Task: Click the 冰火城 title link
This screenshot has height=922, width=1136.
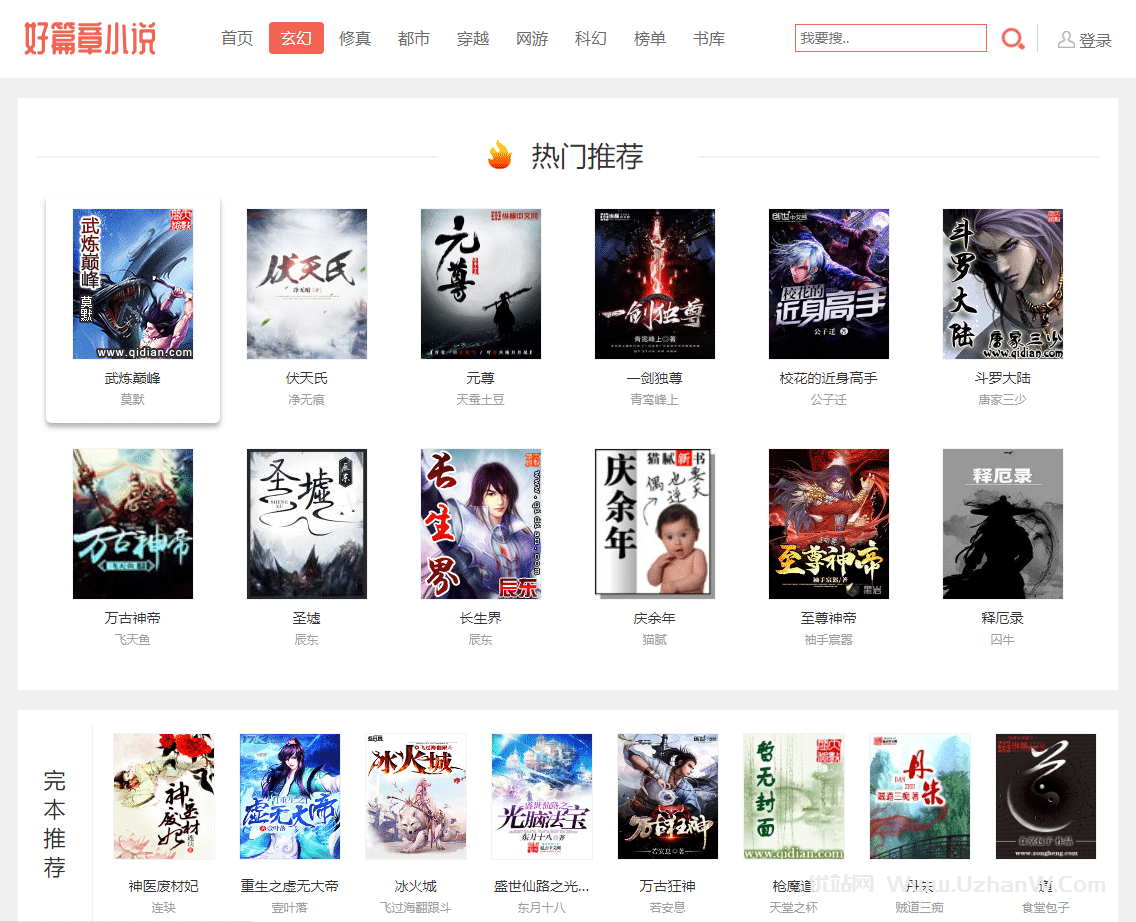Action: click(x=416, y=886)
